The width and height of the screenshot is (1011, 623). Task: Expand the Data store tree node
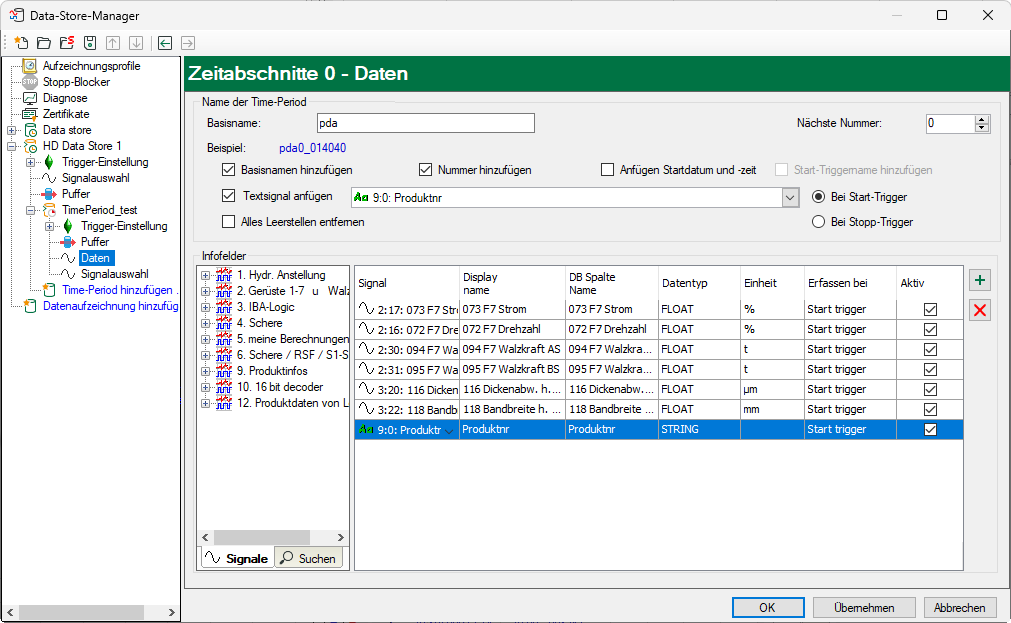coord(12,130)
